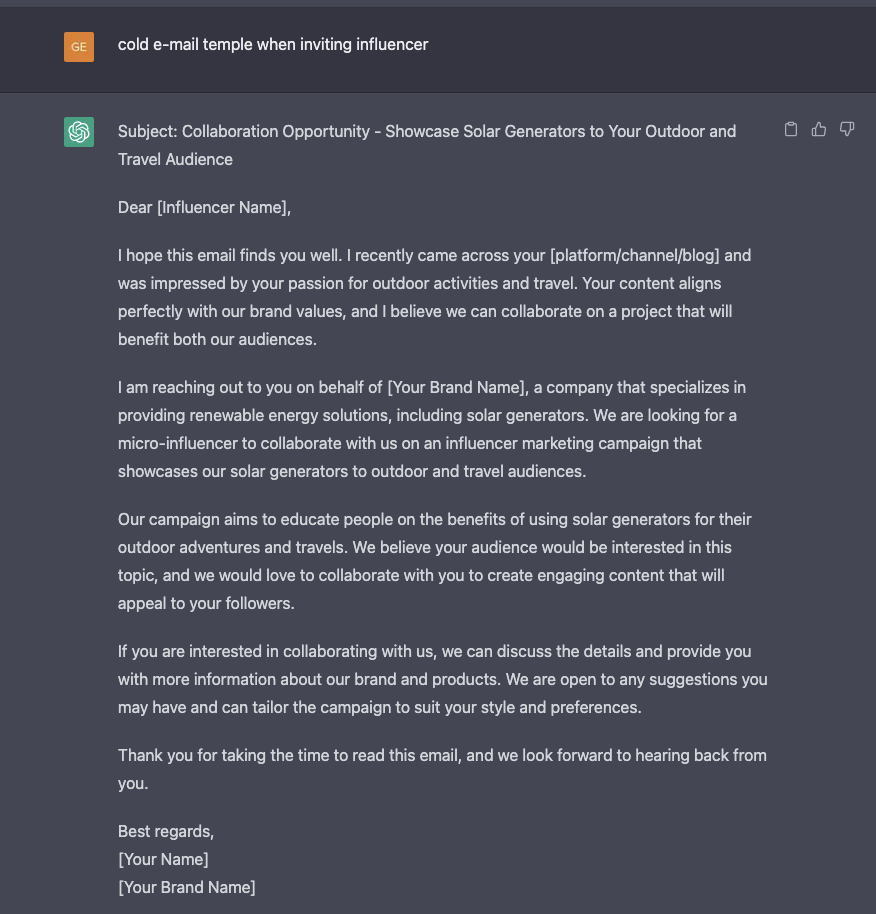Click the orange GE user avatar
Image resolution: width=876 pixels, height=914 pixels.
click(x=79, y=47)
